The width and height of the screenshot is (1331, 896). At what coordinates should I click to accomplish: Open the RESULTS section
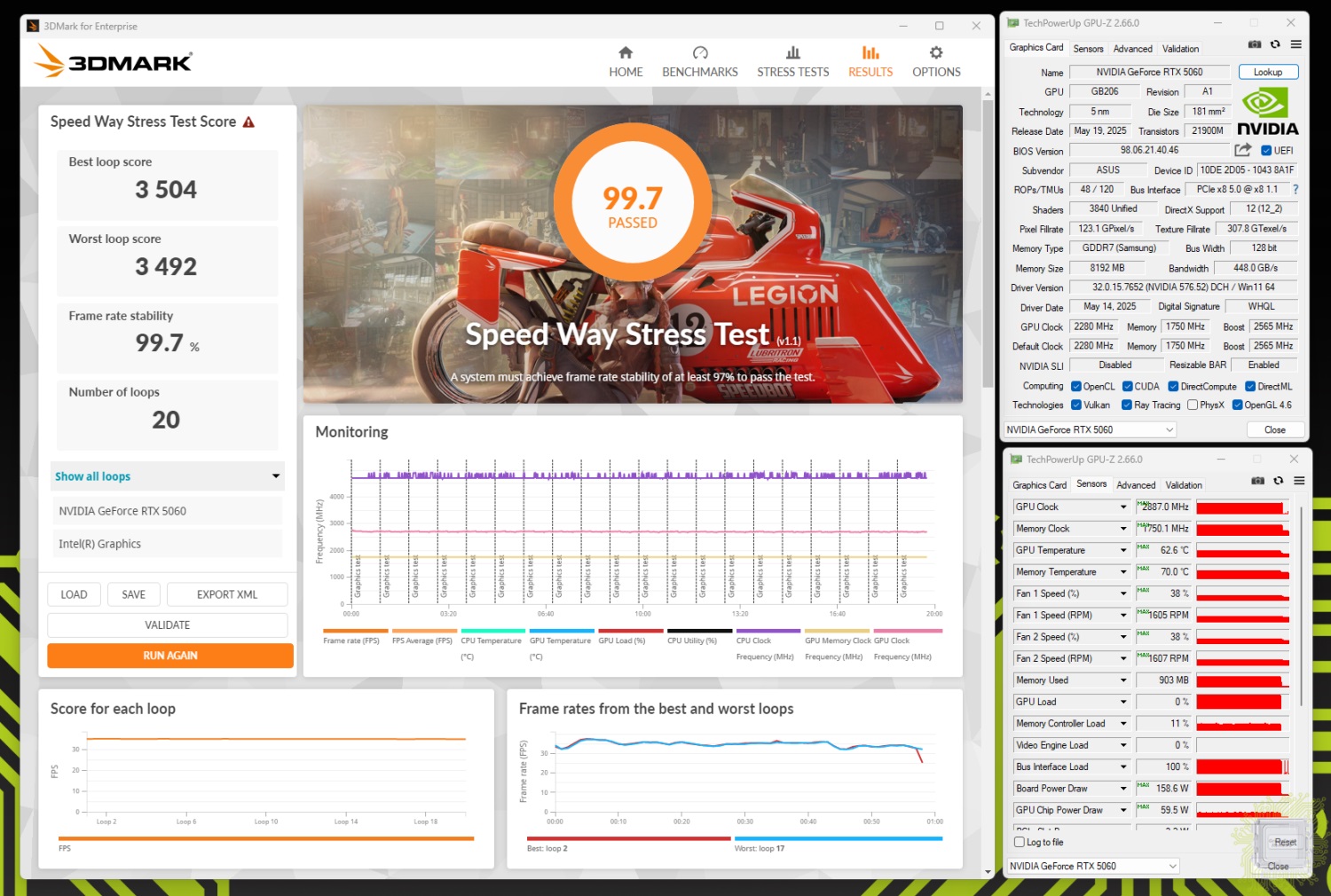[x=870, y=62]
